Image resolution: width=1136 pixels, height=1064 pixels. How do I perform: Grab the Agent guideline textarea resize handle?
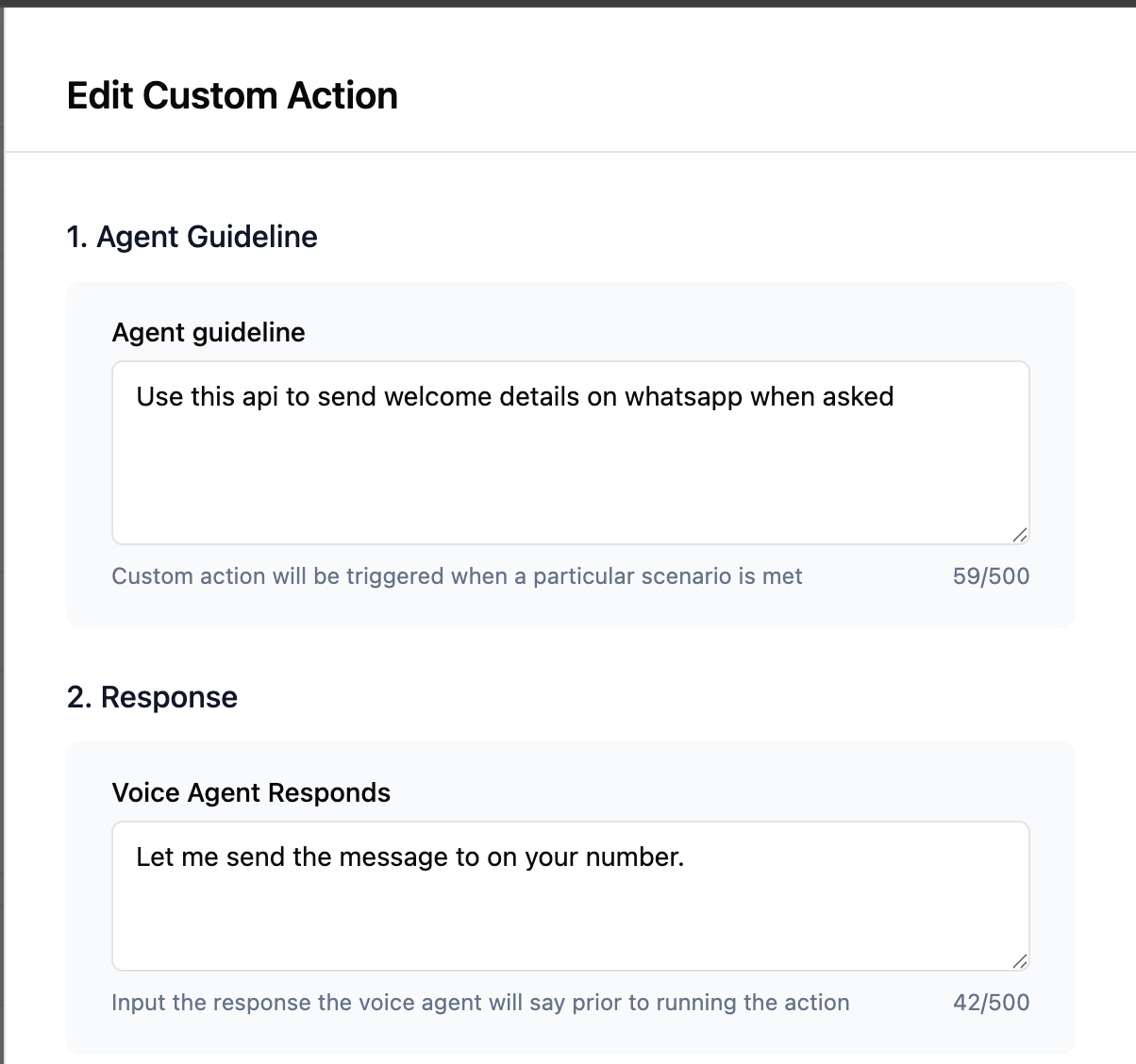point(1019,535)
